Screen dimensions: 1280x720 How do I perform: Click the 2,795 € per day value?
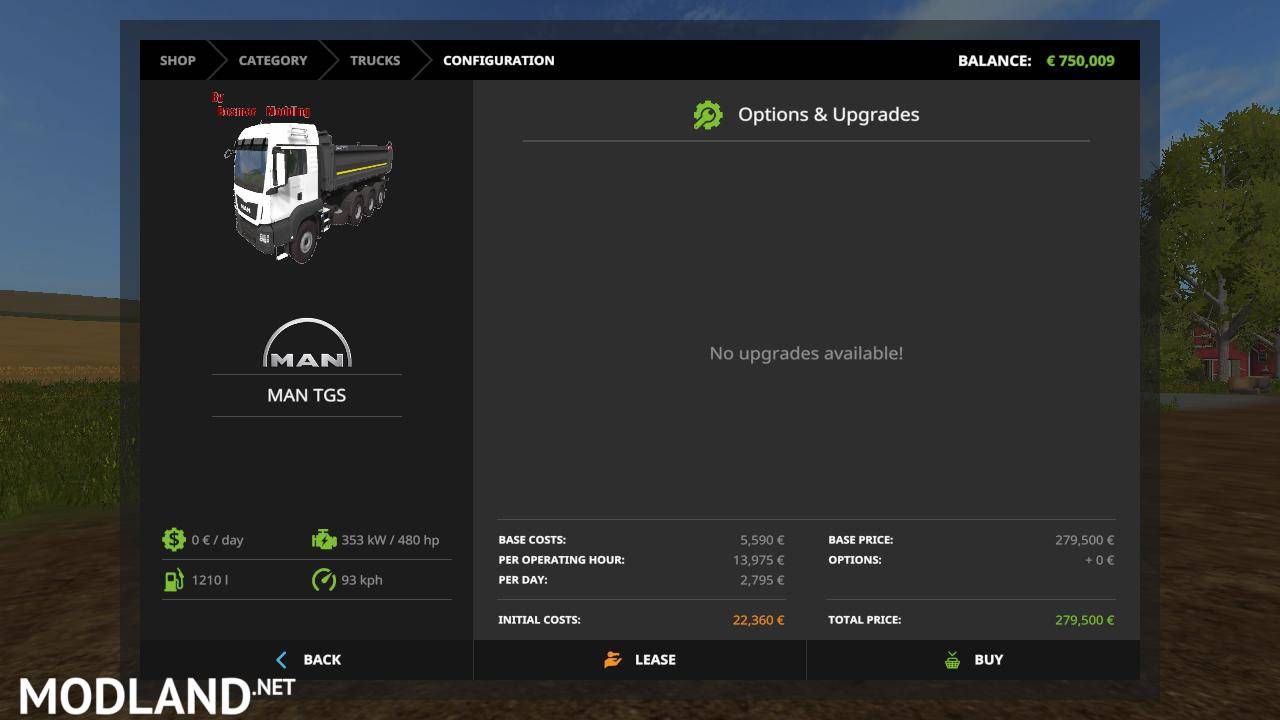click(762, 580)
